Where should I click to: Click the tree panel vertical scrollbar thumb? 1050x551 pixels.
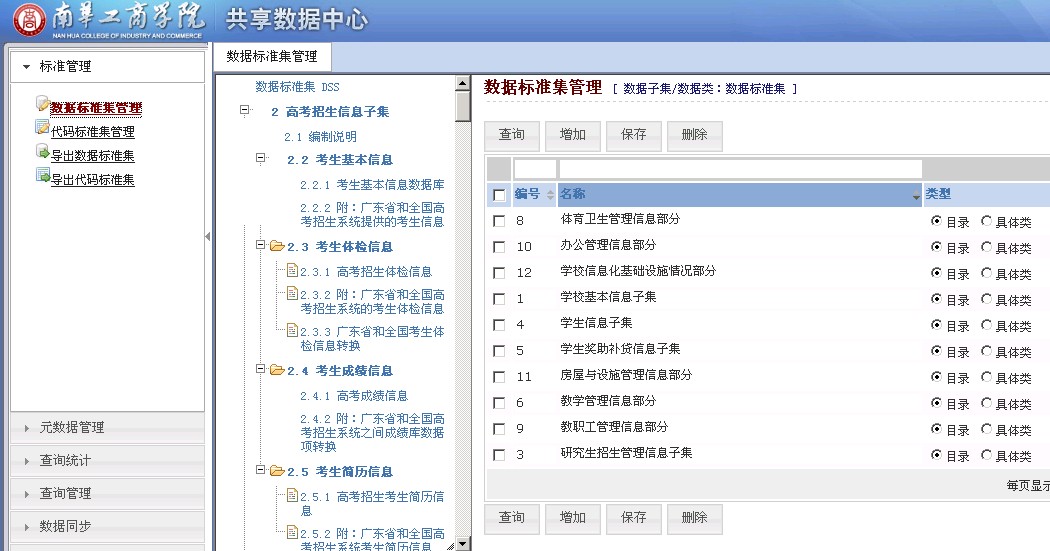tap(462, 105)
